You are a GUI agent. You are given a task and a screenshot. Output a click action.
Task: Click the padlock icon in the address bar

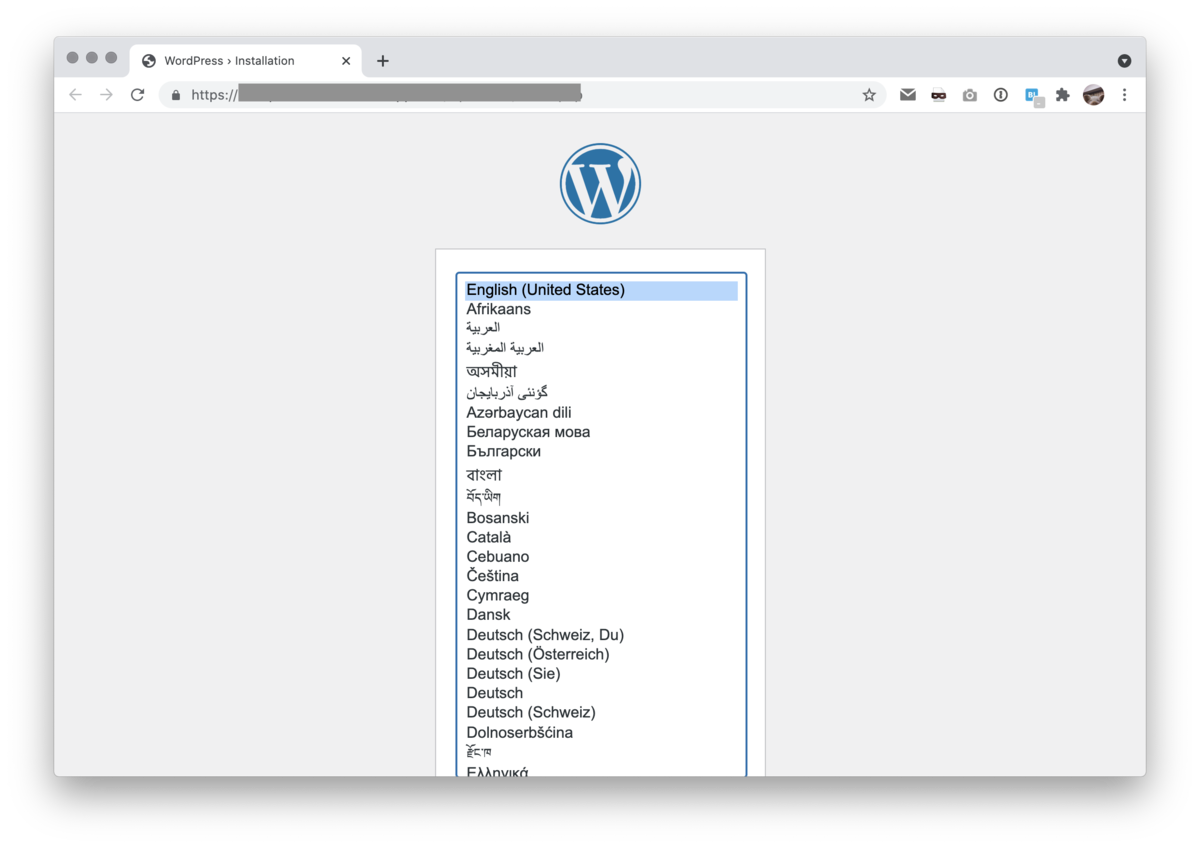click(x=176, y=95)
